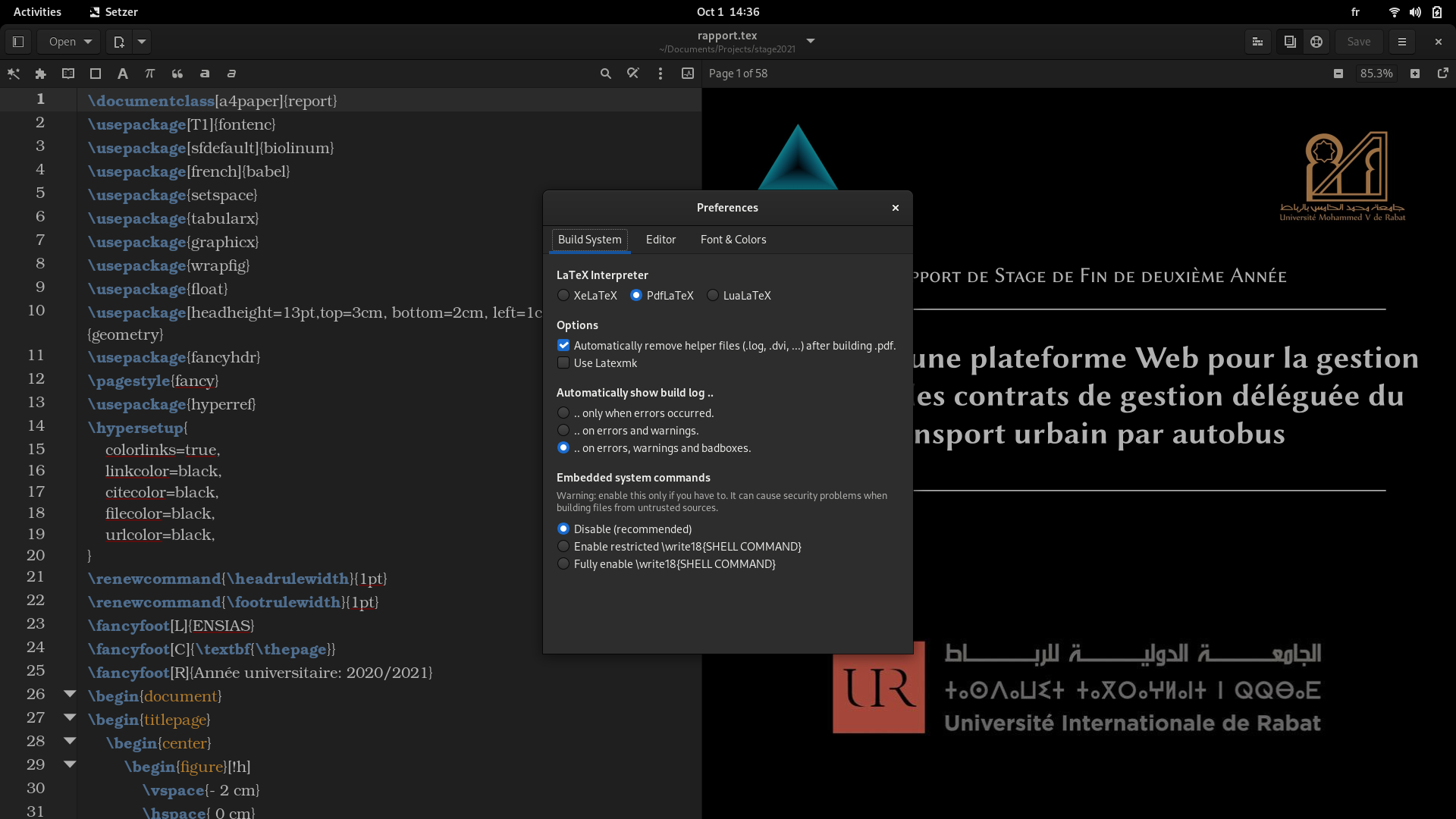The height and width of the screenshot is (819, 1456).
Task: Select the XeLaTeX interpreter
Action: click(563, 296)
